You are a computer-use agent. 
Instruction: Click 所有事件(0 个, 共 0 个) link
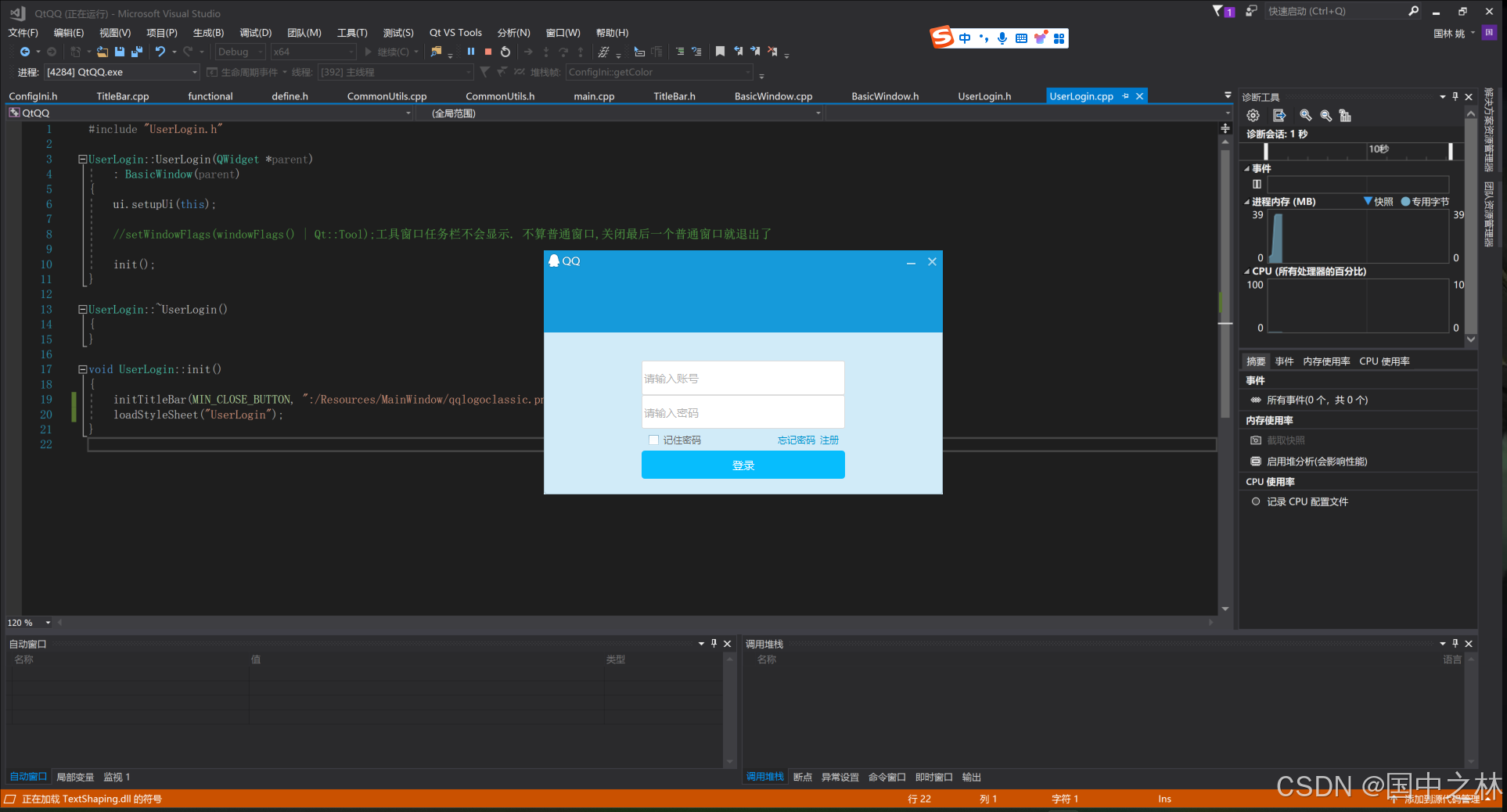(1318, 400)
